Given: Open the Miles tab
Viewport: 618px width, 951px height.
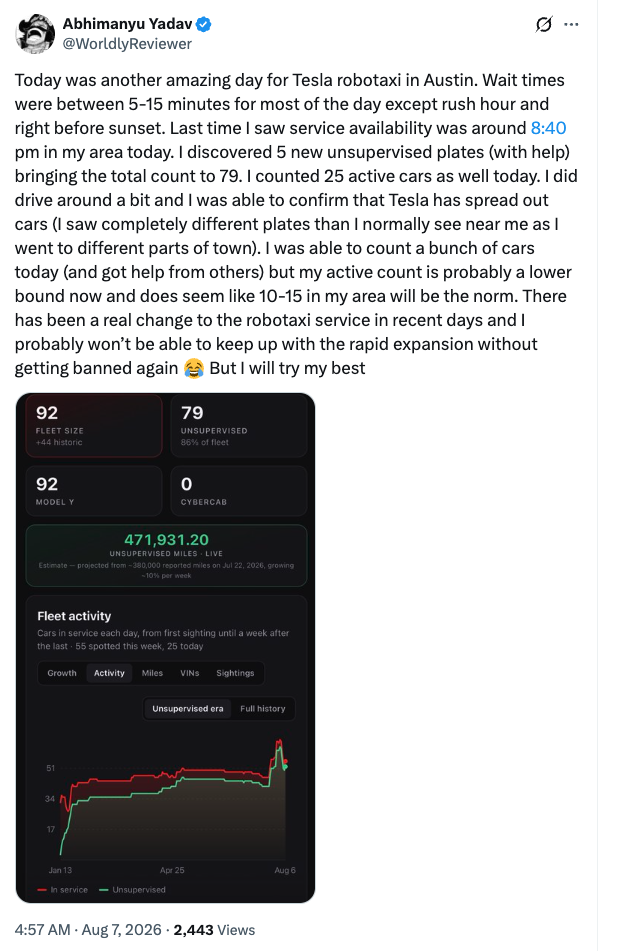Looking at the screenshot, I should pyautogui.click(x=152, y=673).
